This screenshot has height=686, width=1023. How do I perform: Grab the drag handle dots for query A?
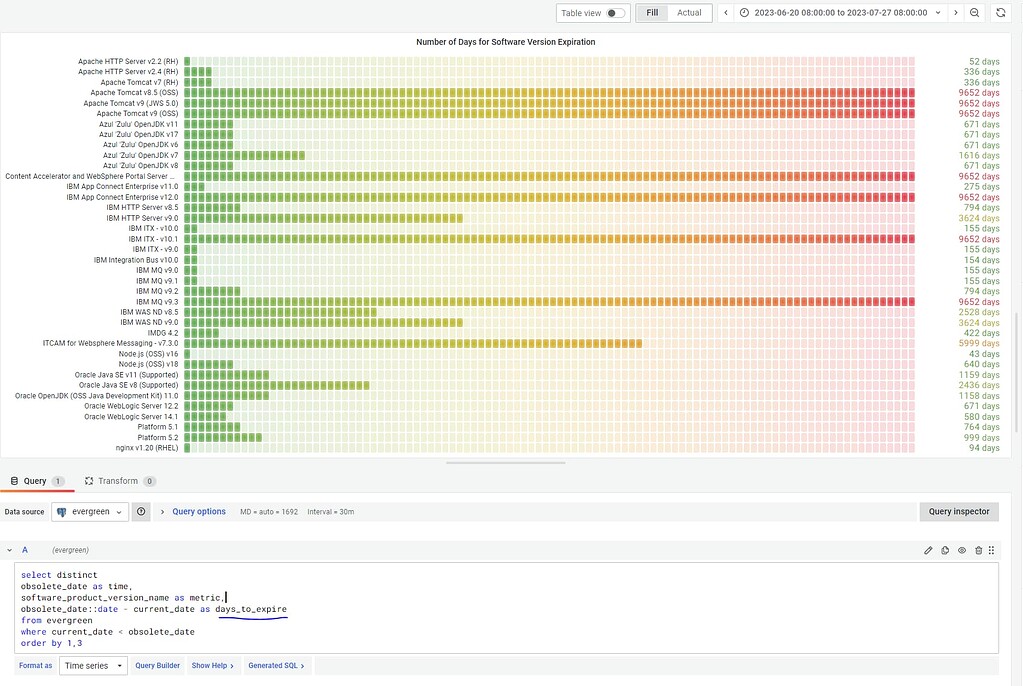click(992, 550)
